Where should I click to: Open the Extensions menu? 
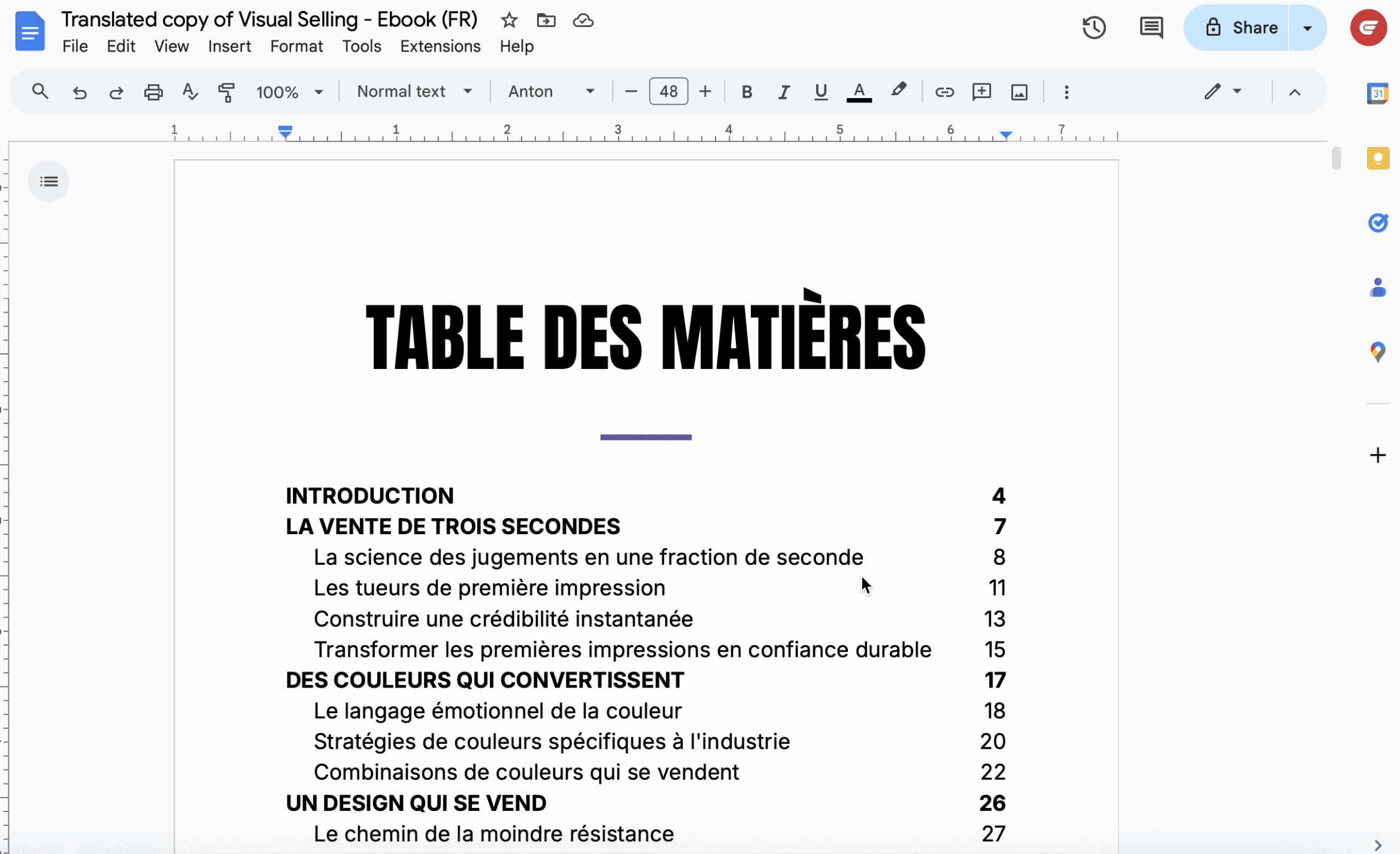pos(440,46)
